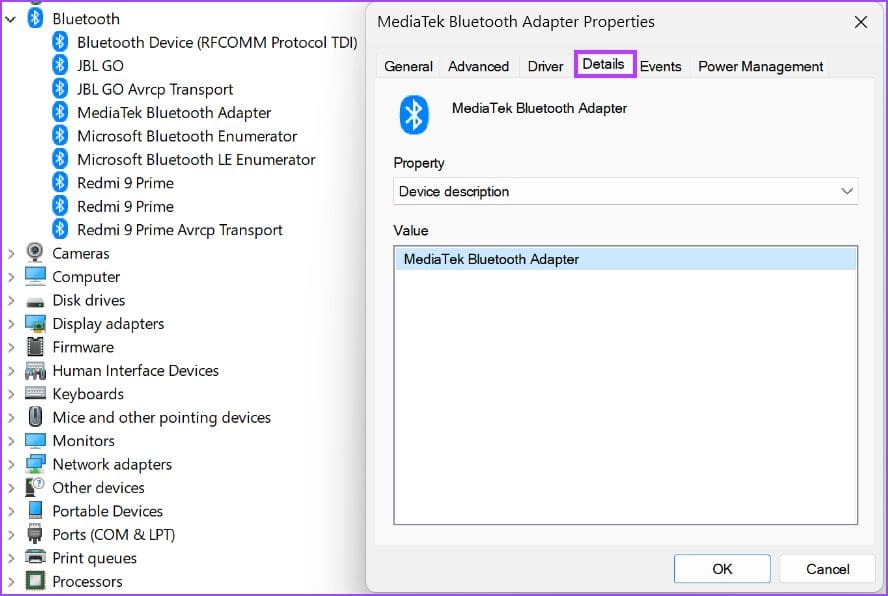
Task: Click the Disk drives icon
Action: [x=35, y=302]
